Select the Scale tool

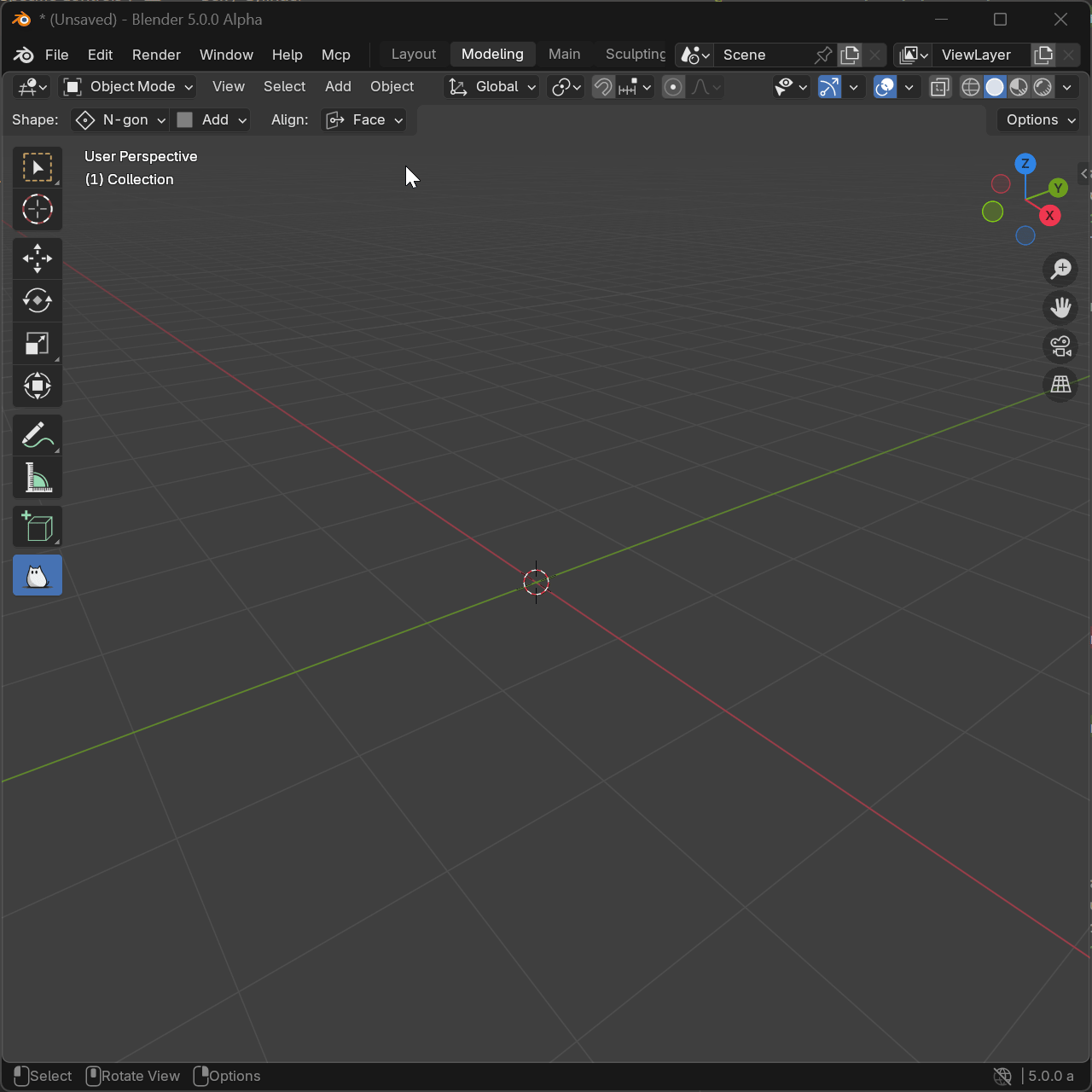[37, 344]
